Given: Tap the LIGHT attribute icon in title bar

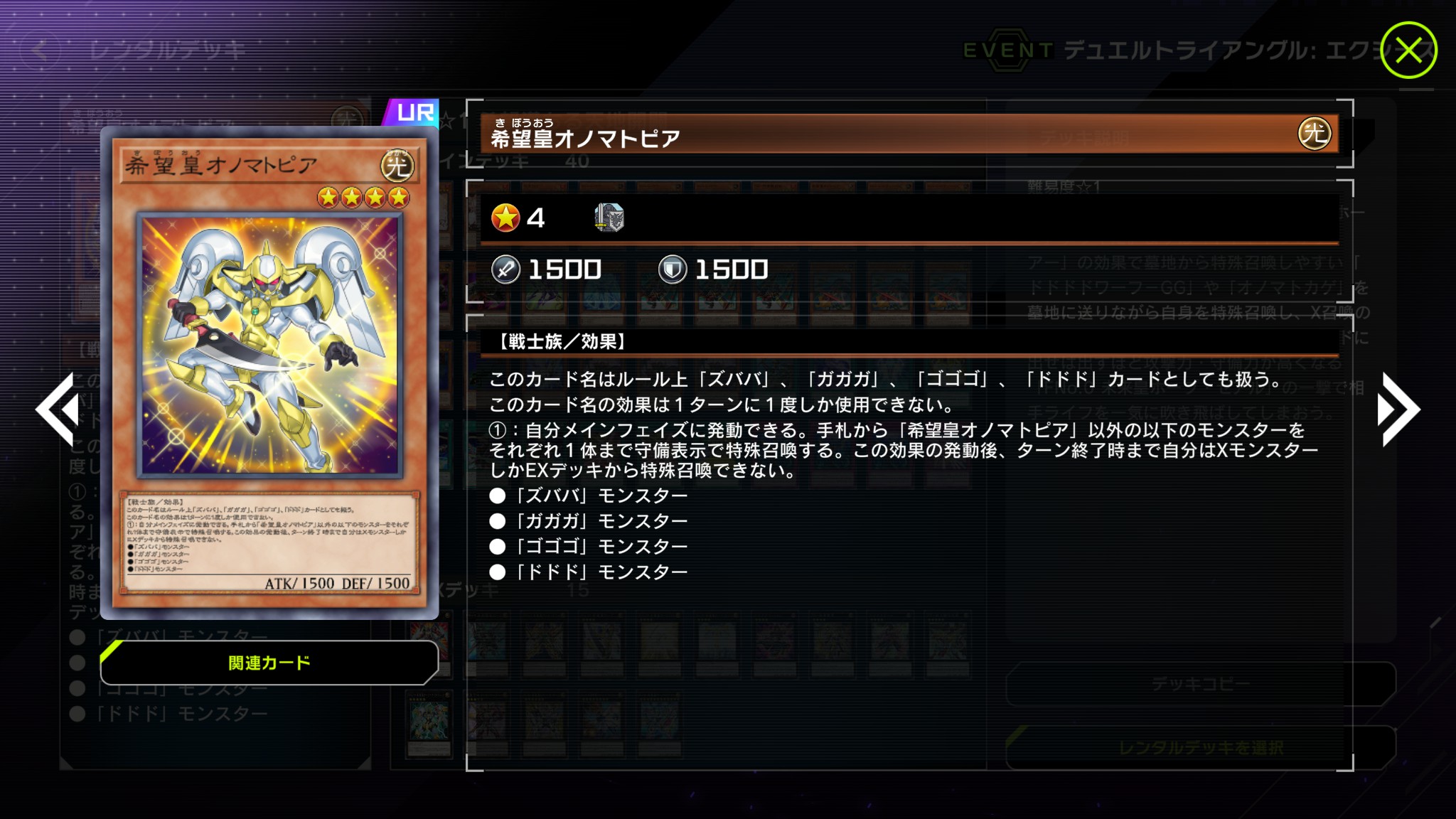Looking at the screenshot, I should (1314, 134).
